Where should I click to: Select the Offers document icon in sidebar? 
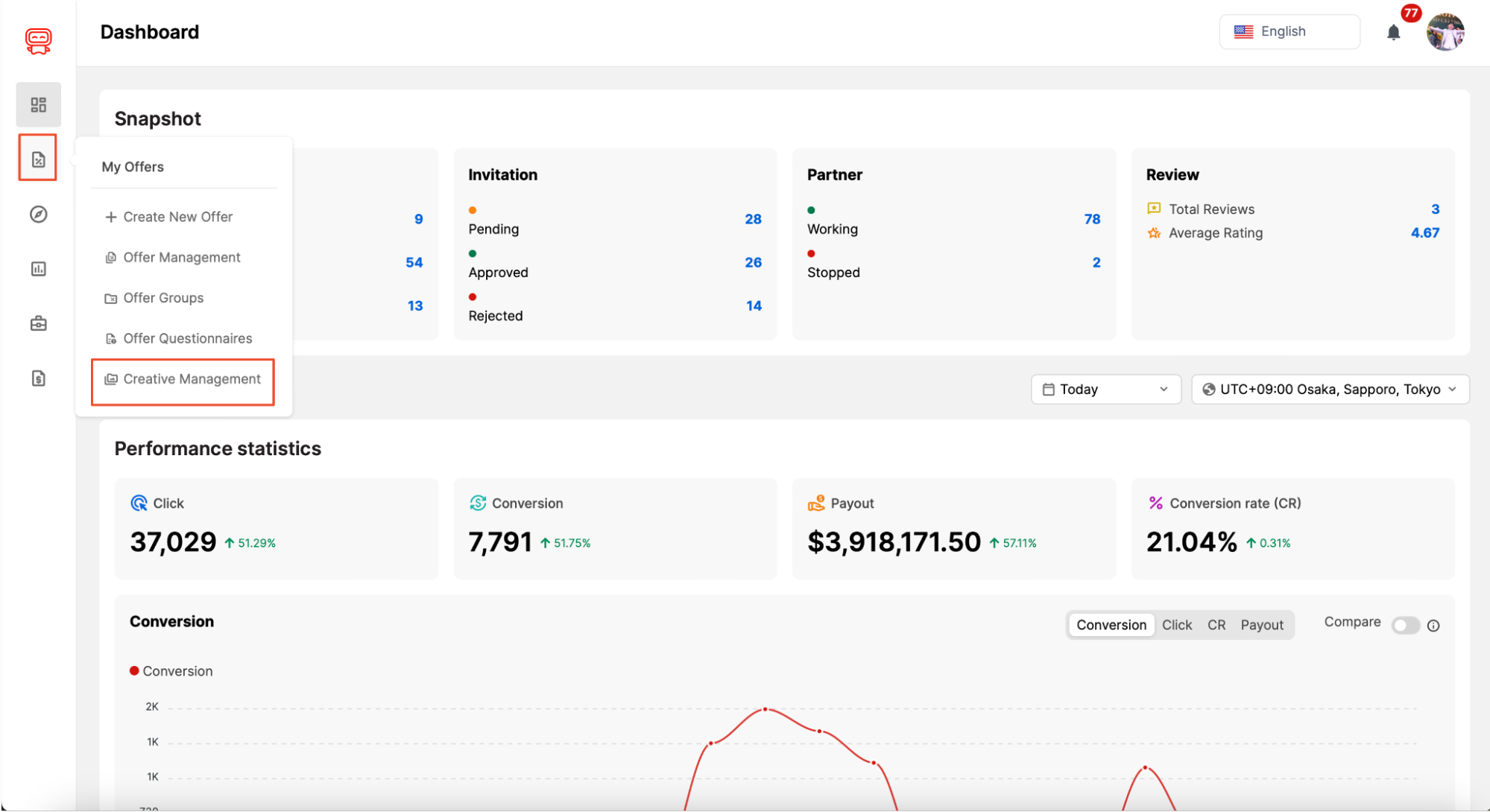pyautogui.click(x=38, y=157)
